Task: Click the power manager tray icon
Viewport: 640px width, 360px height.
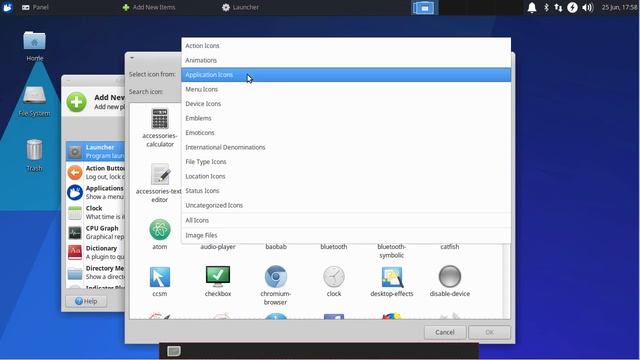Action: 572,7
